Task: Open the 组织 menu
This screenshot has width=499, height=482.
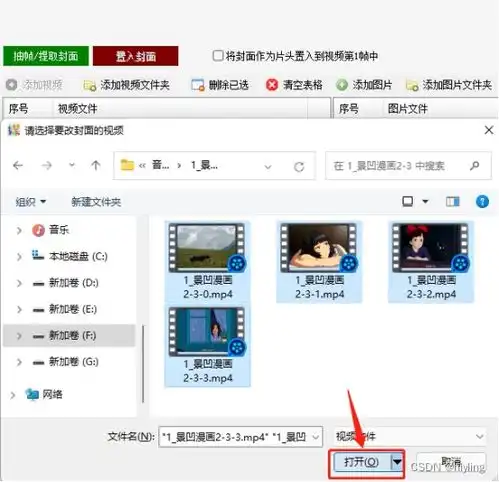Action: tap(30, 202)
